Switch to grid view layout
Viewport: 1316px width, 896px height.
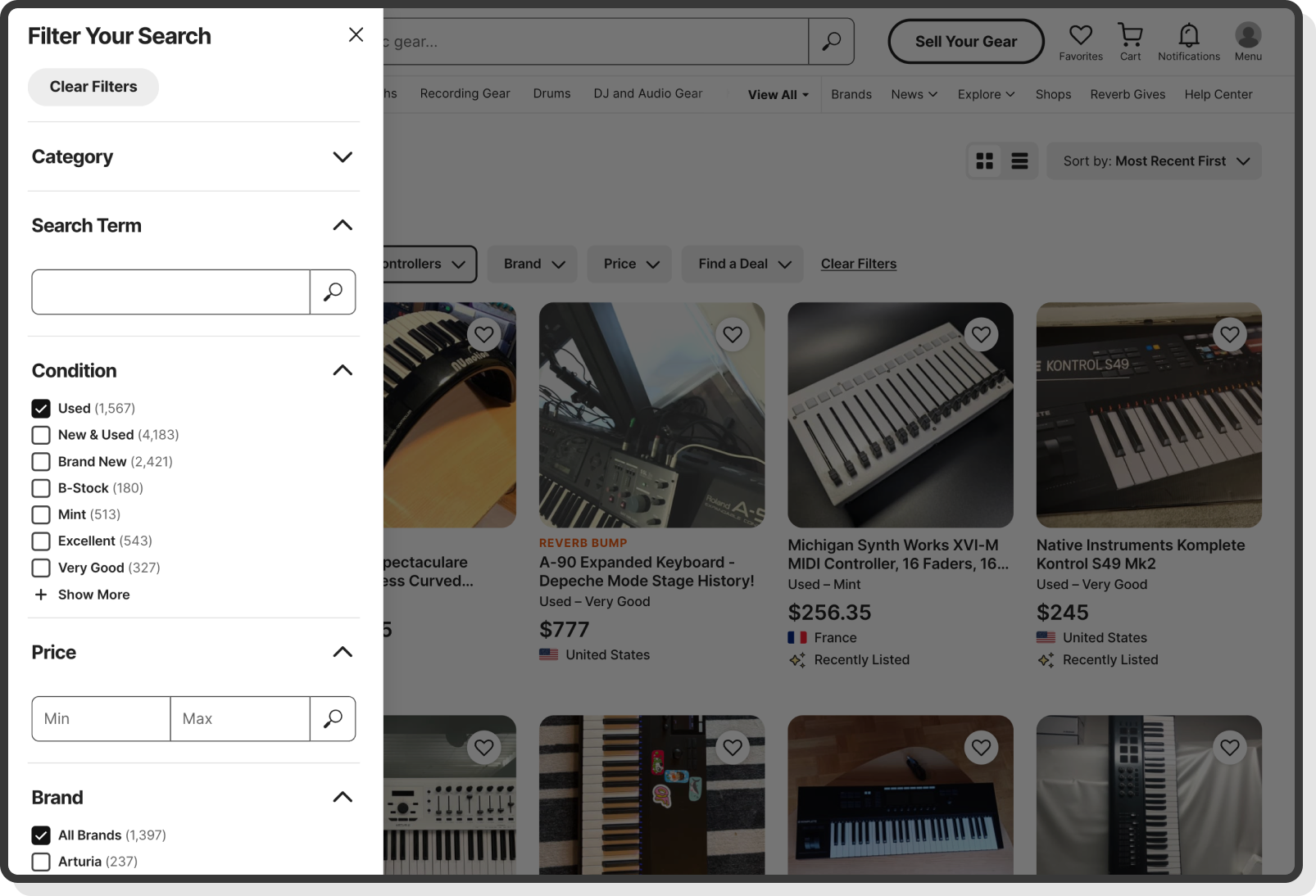[x=984, y=161]
